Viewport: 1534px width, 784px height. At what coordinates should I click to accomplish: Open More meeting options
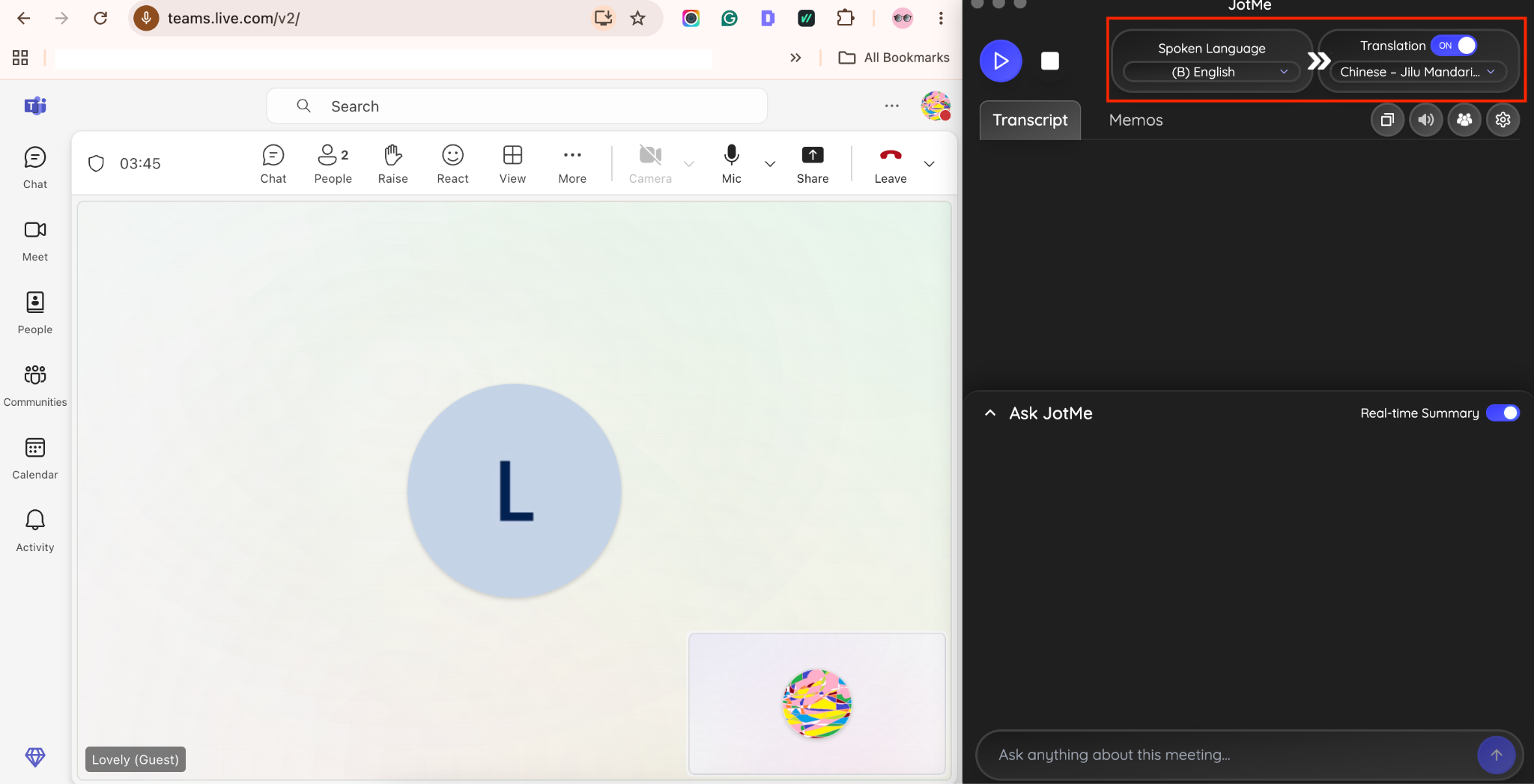[x=572, y=164]
